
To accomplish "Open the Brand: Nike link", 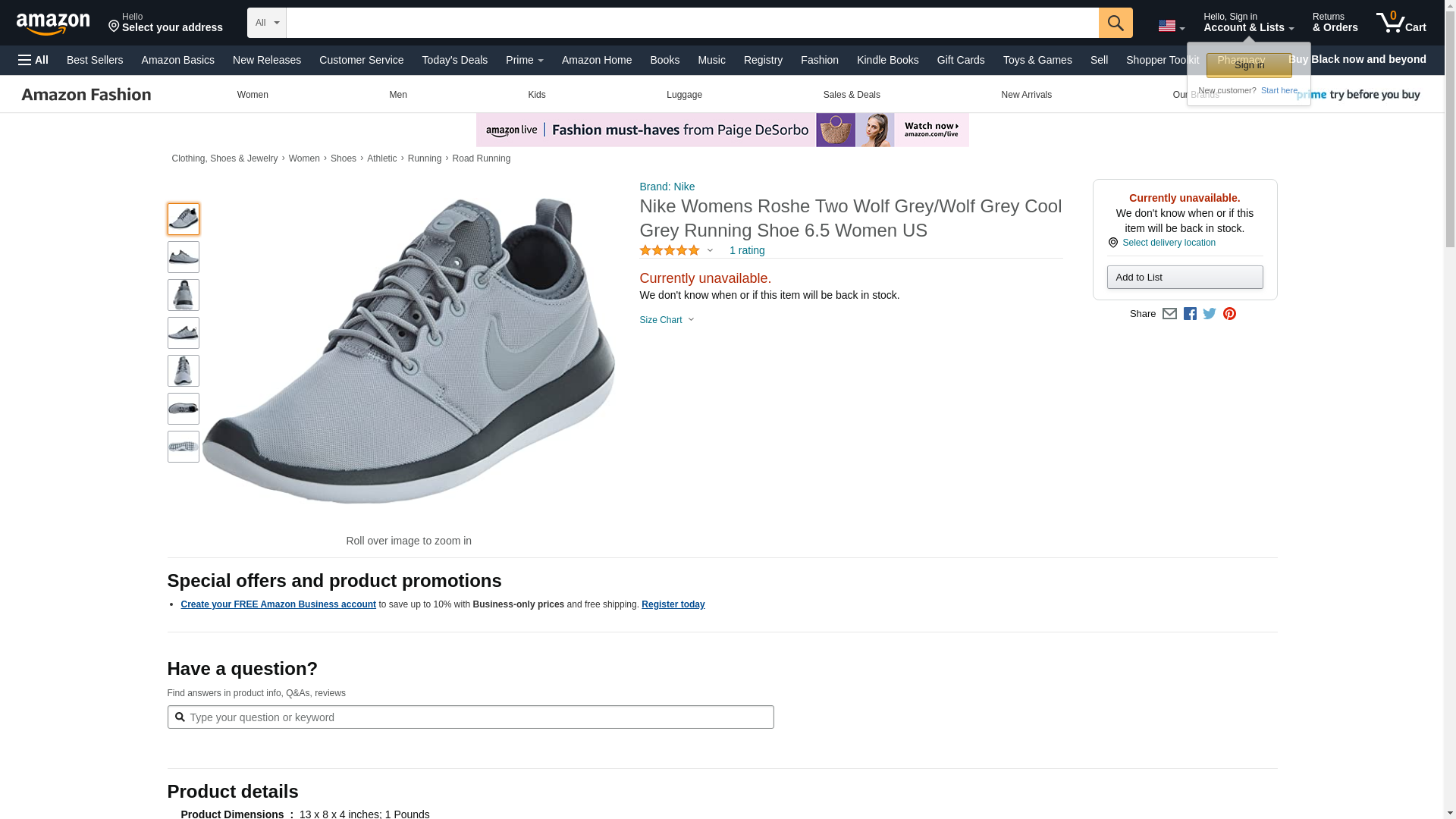I will tap(667, 187).
